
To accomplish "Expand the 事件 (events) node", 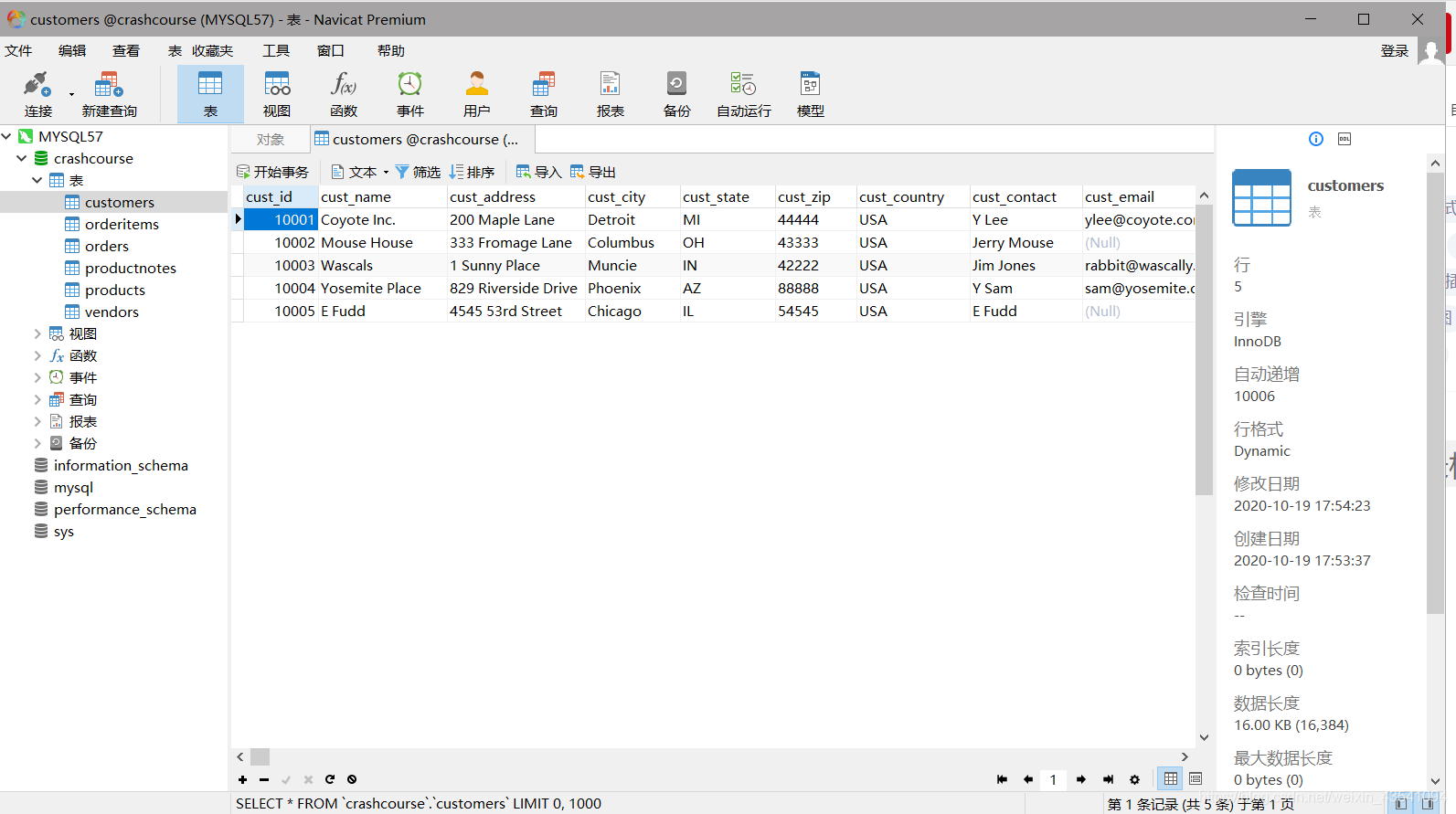I will (x=37, y=377).
